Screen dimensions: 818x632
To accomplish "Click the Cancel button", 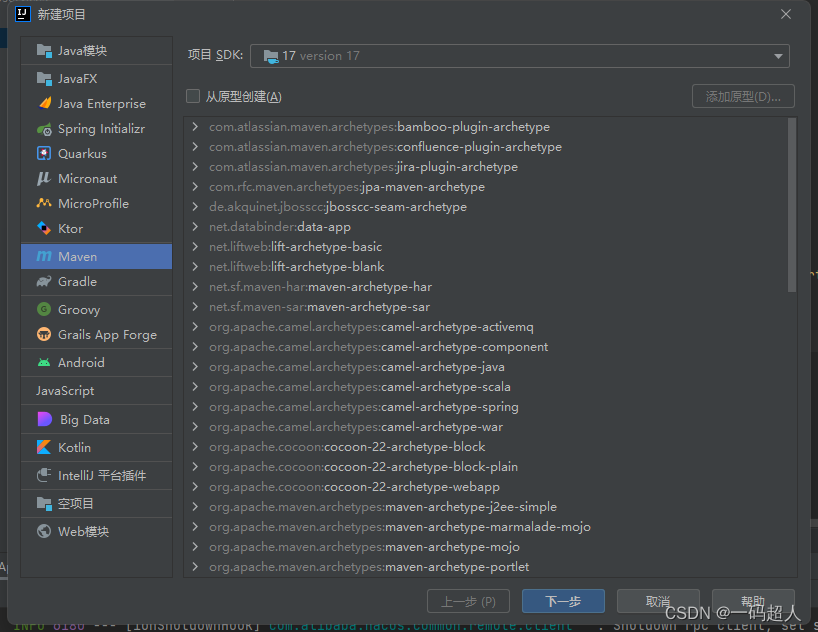I will pyautogui.click(x=658, y=601).
